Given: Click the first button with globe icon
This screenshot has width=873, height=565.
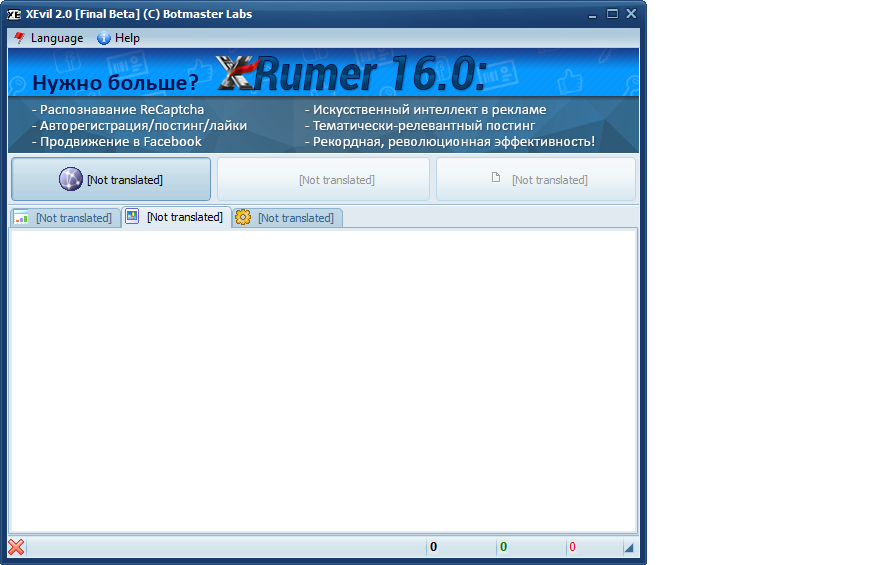Looking at the screenshot, I should point(111,179).
